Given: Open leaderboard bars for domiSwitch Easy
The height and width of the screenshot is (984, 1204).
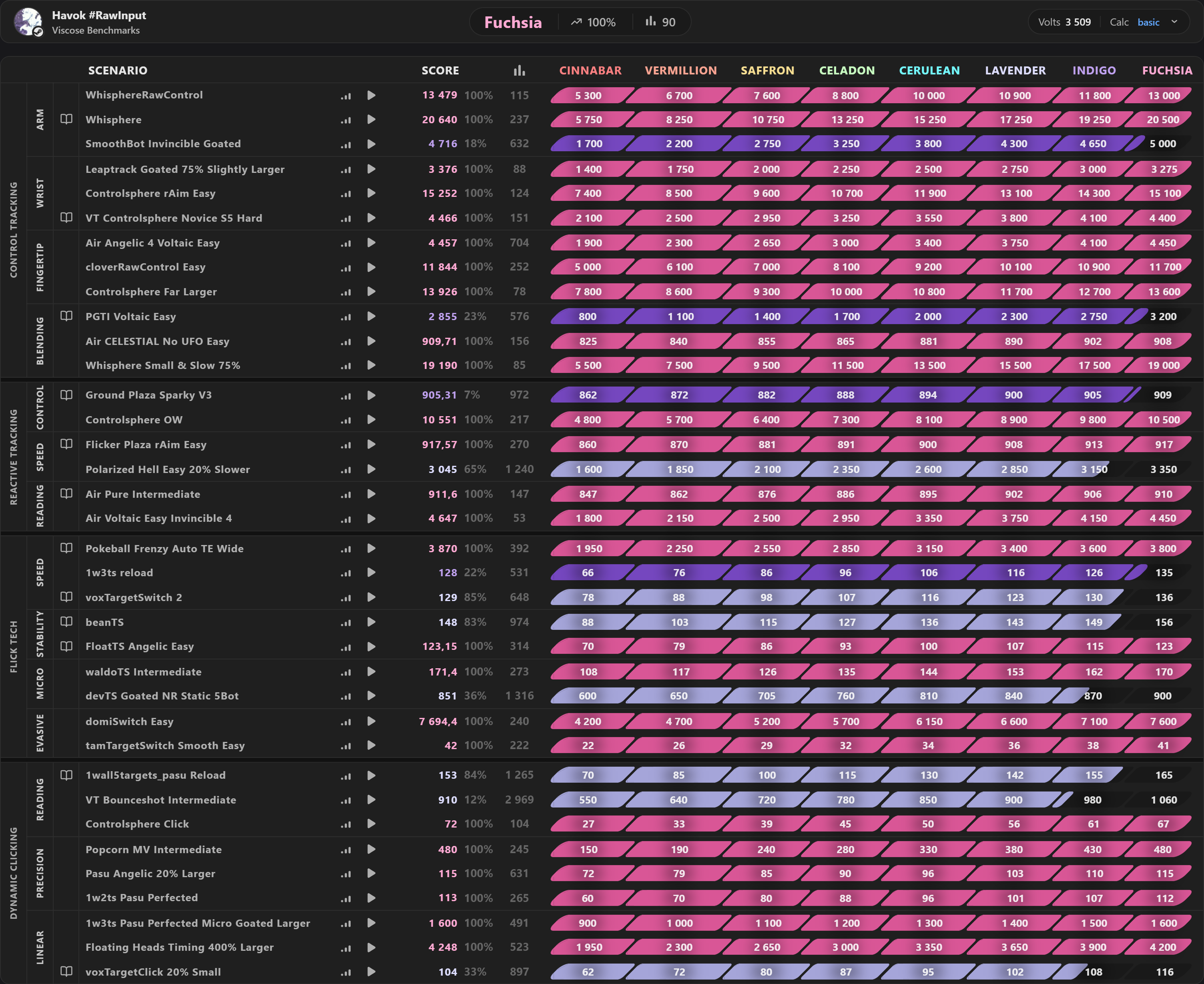Looking at the screenshot, I should click(x=346, y=721).
